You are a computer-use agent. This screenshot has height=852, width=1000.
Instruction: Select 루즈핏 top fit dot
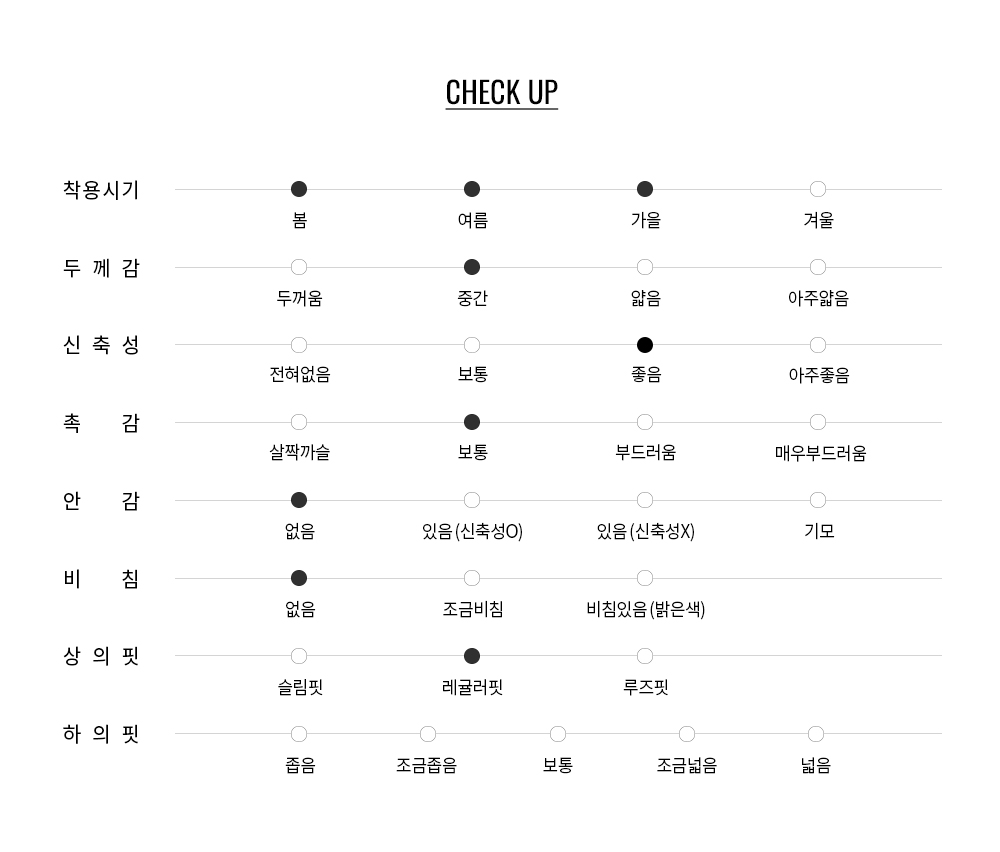[x=645, y=656]
